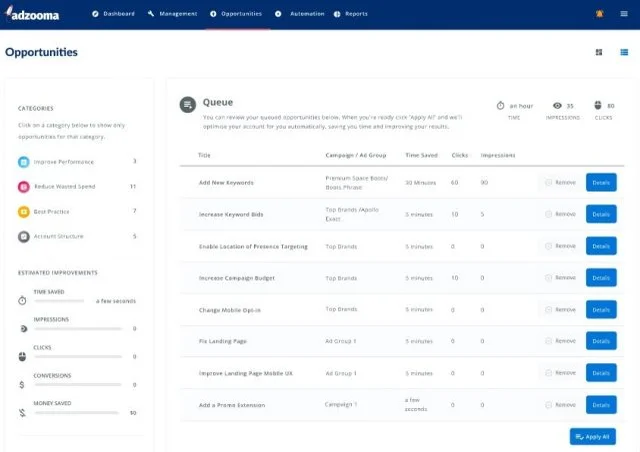The width and height of the screenshot is (640, 452).
Task: Remove Enable Location of Presence Targeting
Action: pyautogui.click(x=560, y=246)
